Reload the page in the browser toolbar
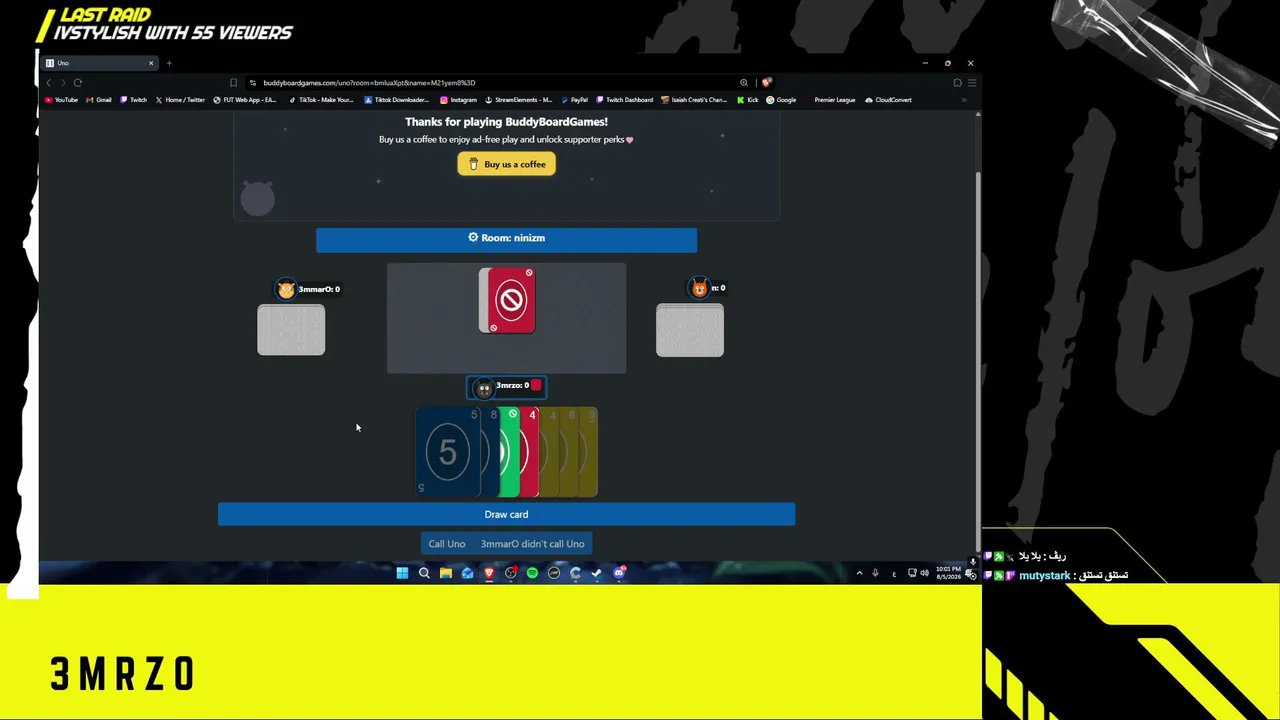 [x=78, y=83]
